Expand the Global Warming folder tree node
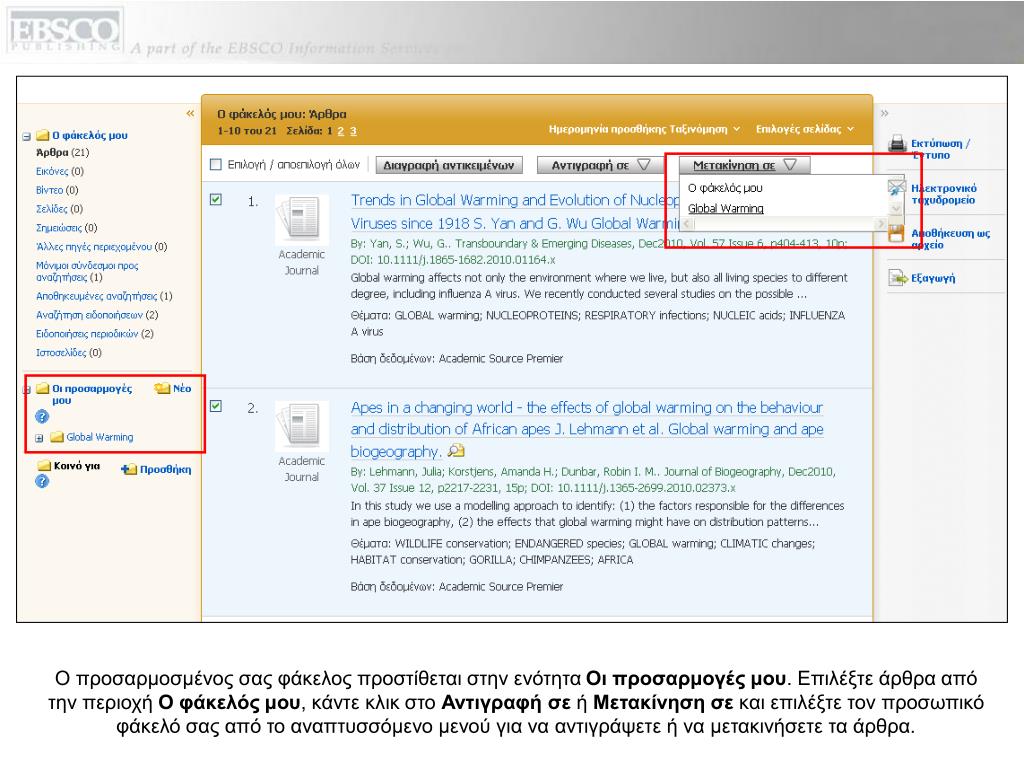The image size is (1024, 768). tap(39, 438)
